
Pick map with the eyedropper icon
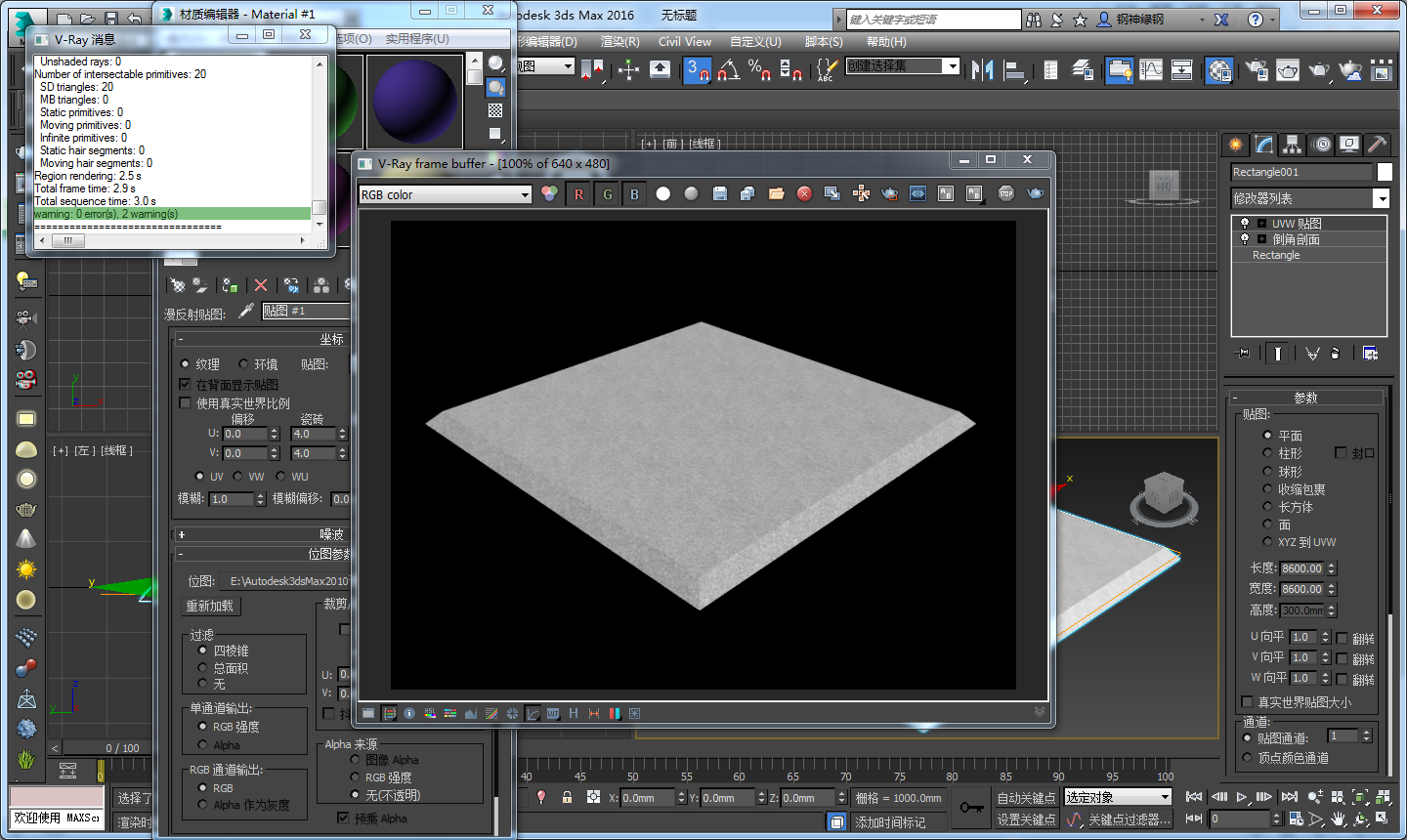point(246,311)
